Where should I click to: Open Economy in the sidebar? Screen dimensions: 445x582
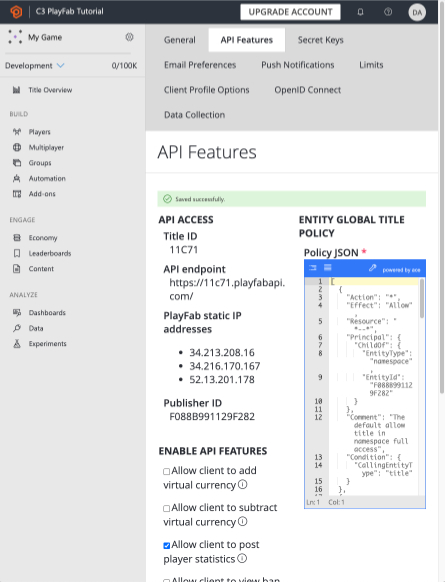point(43,238)
